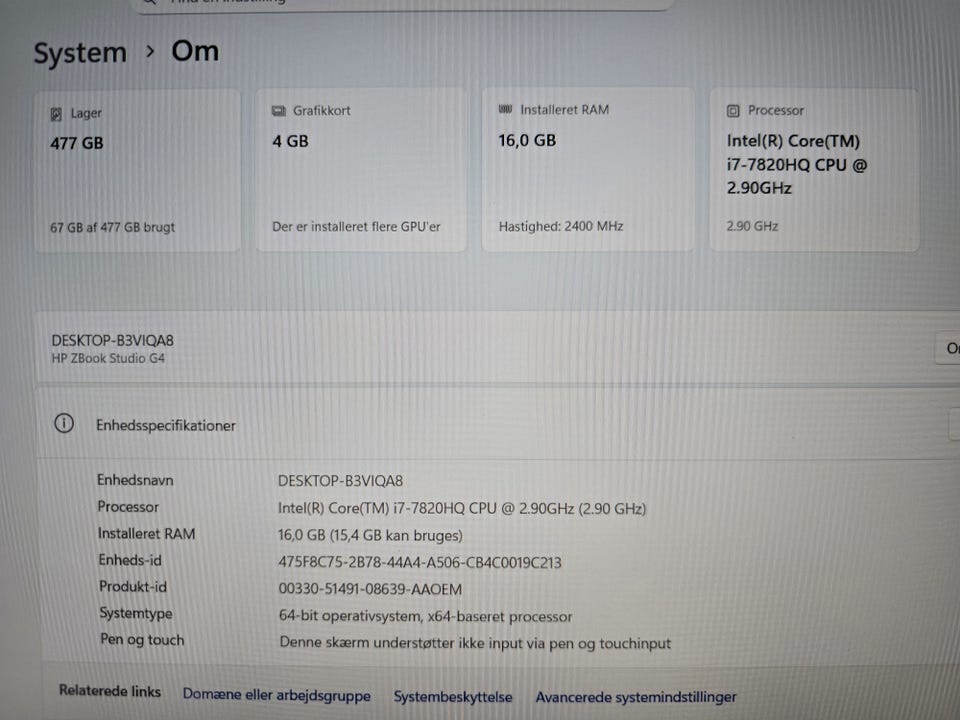Click the Systemtype label

136,613
